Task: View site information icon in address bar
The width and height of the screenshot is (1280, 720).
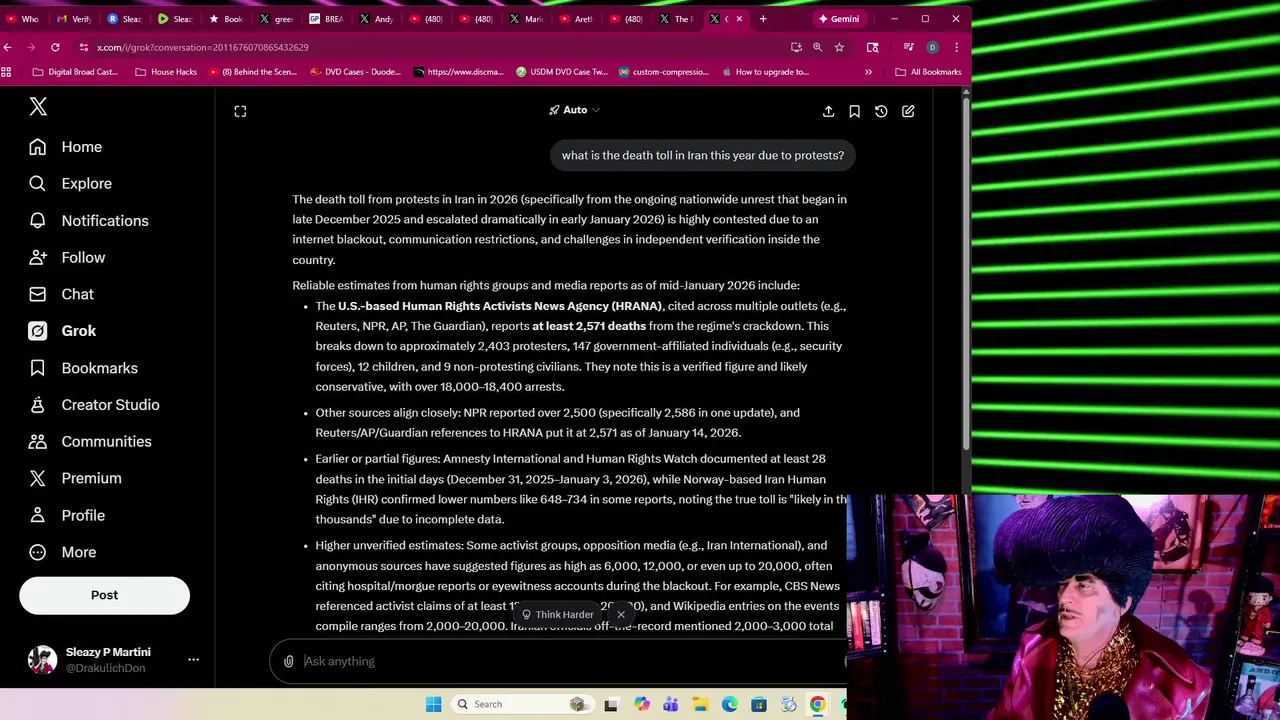Action: tap(83, 47)
